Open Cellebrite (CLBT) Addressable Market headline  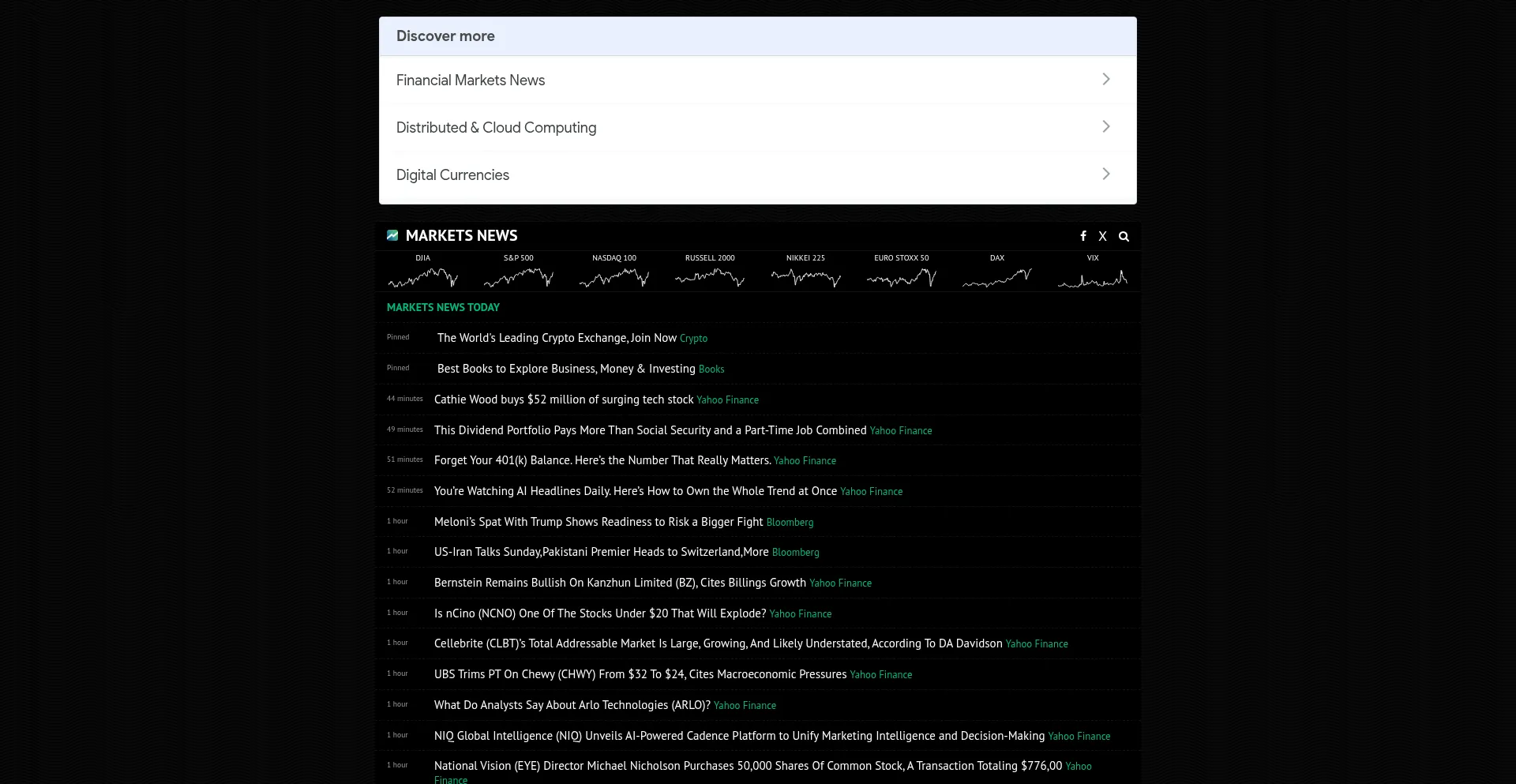coord(719,643)
